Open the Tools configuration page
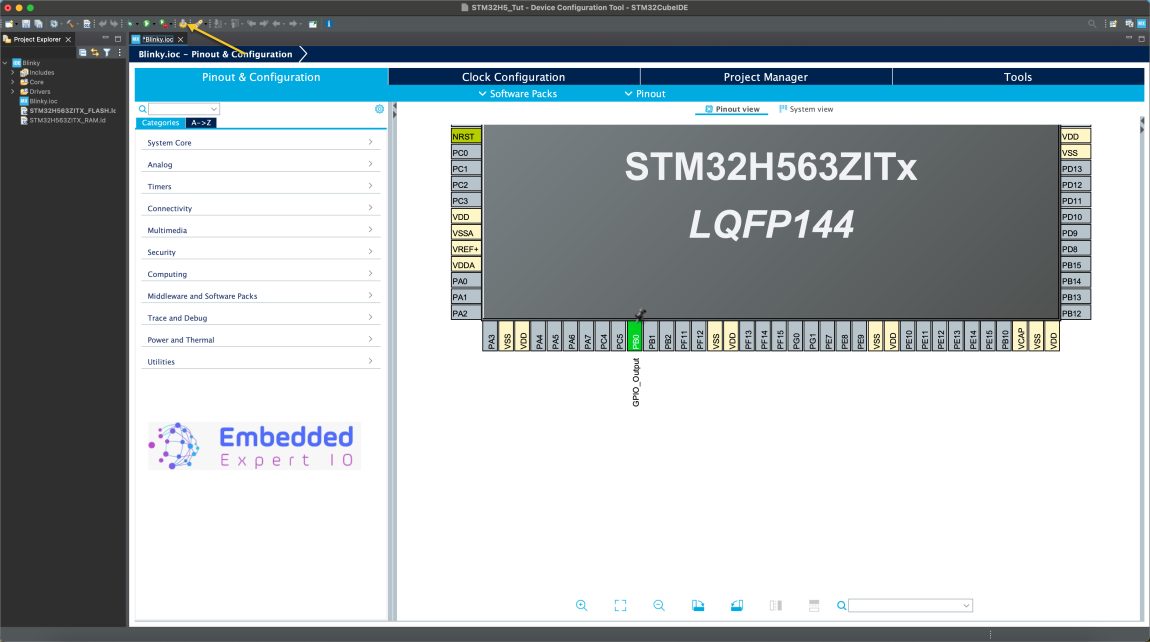 coord(1017,76)
